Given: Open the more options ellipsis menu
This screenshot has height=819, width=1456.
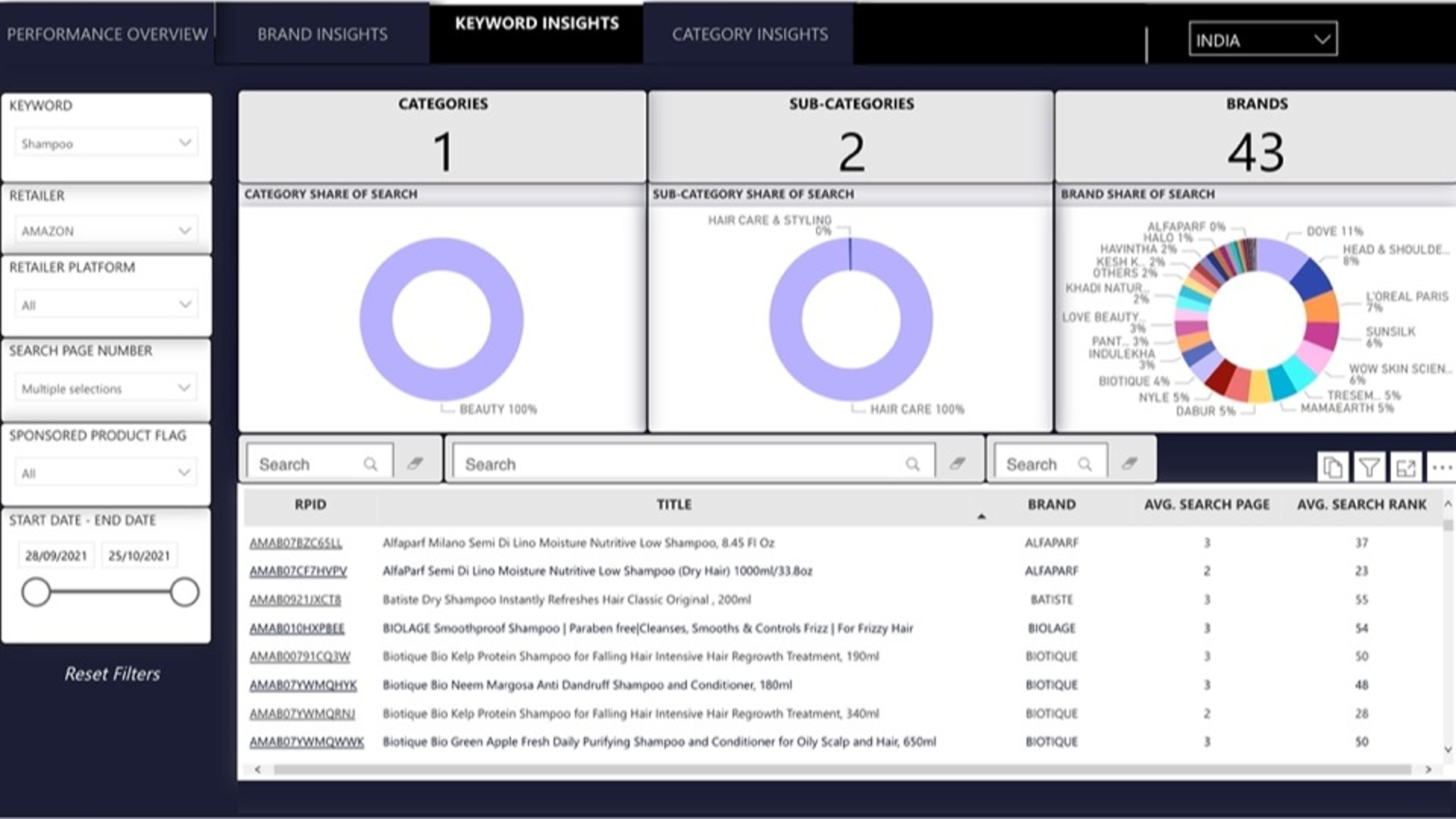Looking at the screenshot, I should click(1442, 468).
